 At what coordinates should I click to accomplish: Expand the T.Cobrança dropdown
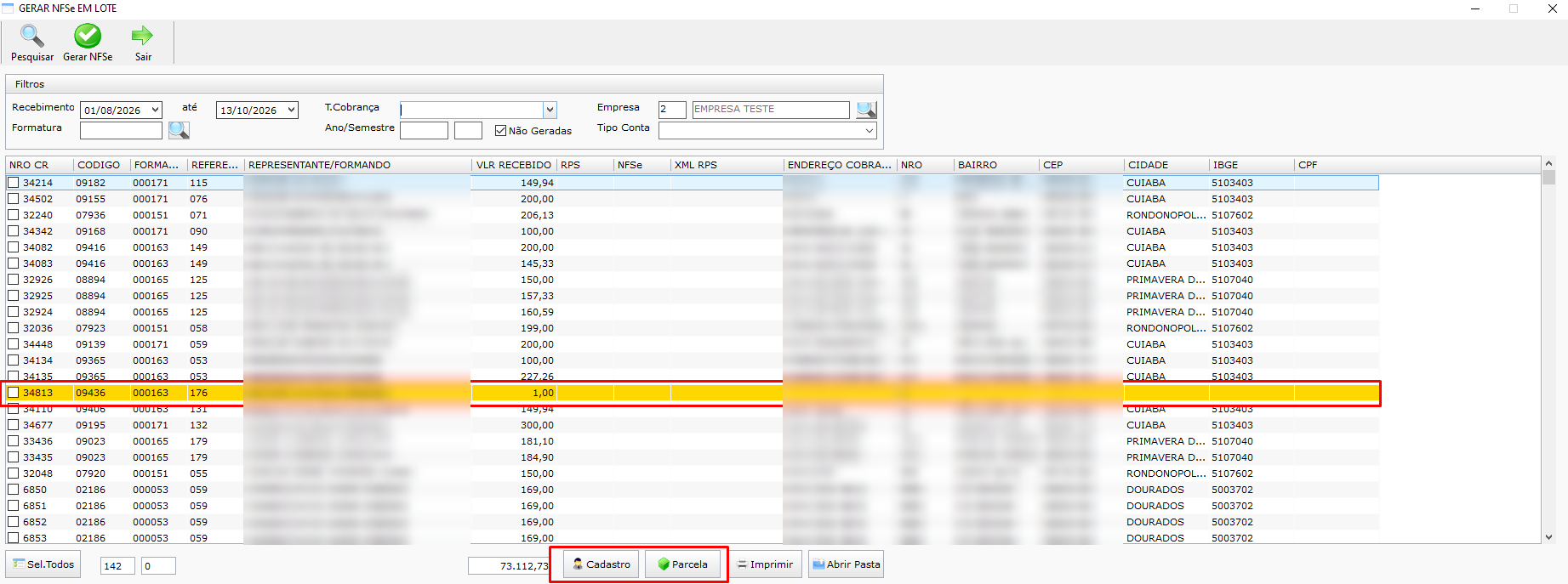pyautogui.click(x=550, y=110)
